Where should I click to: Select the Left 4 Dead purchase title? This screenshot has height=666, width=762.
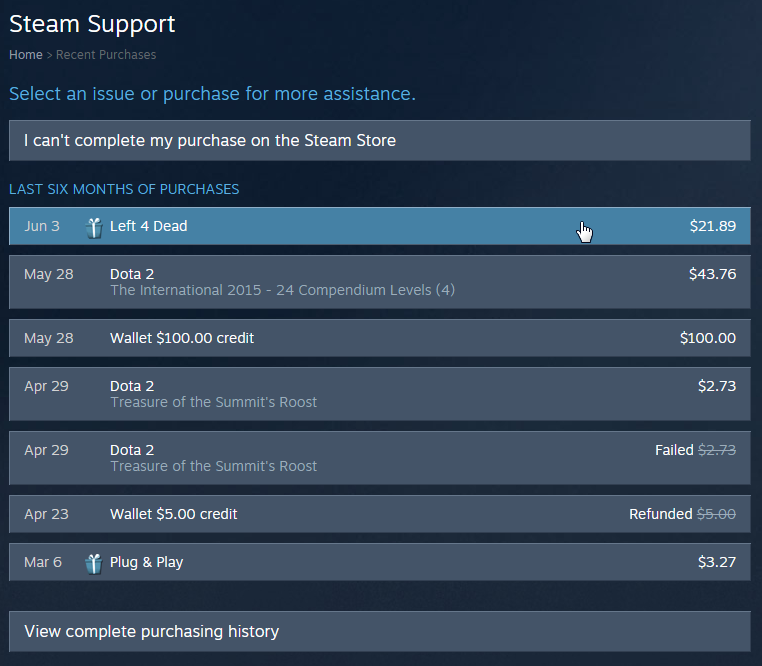coord(149,227)
